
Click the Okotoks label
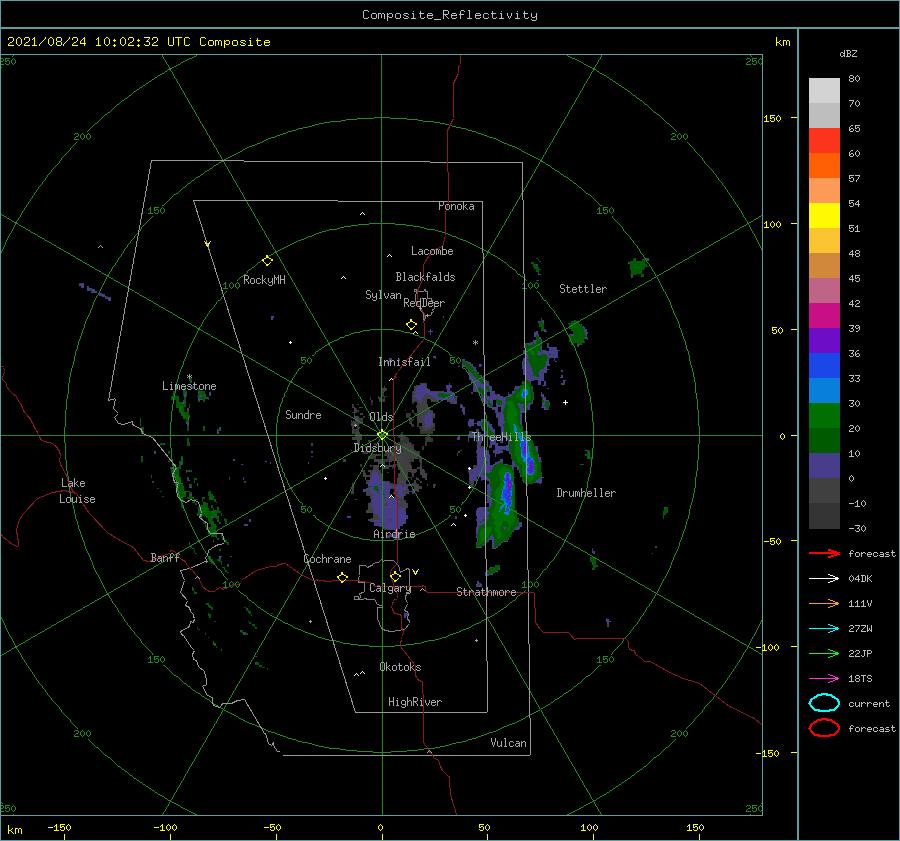pos(400,667)
